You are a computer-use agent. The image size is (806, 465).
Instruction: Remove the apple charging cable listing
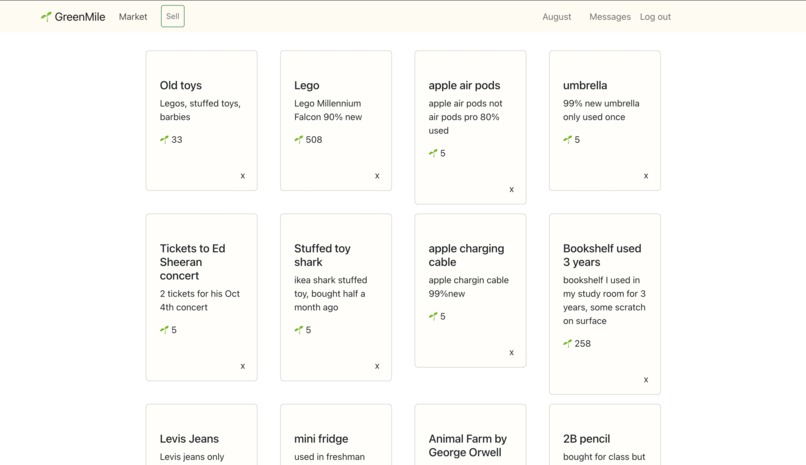click(x=511, y=352)
